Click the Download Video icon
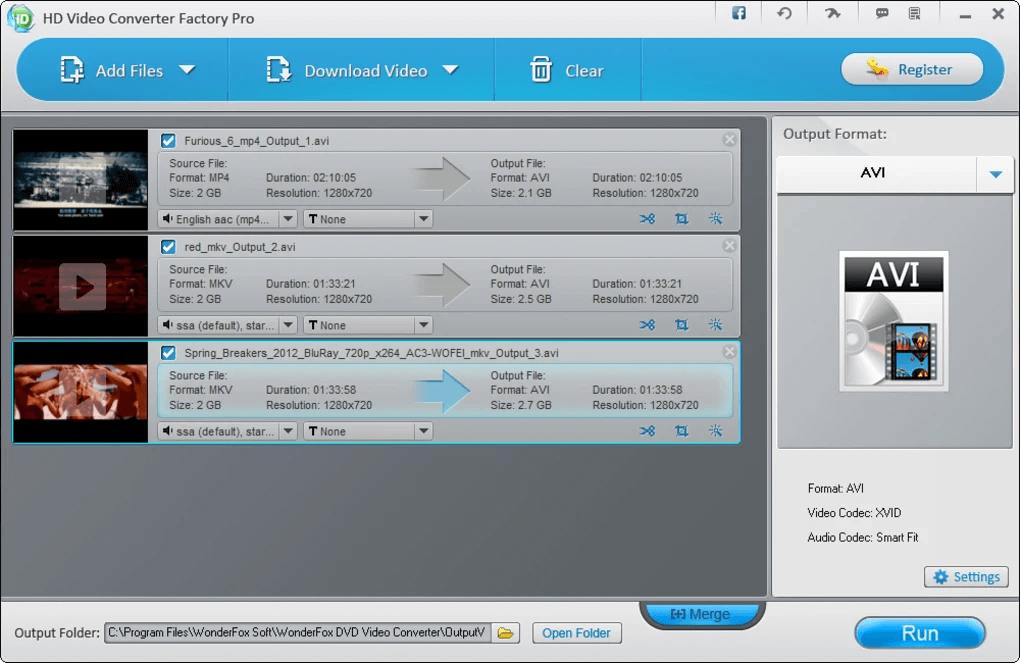 point(276,69)
